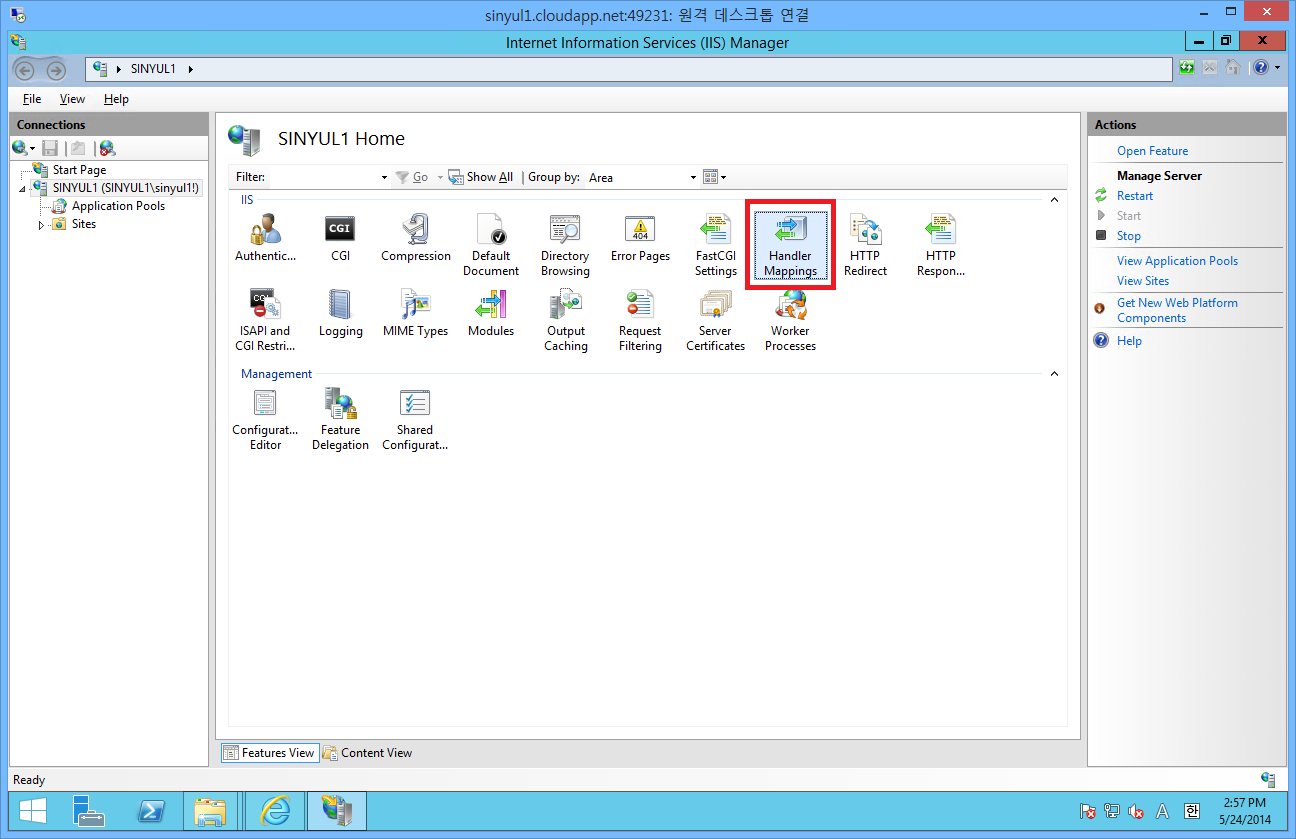
Task: Click Get New Web Platform Components
Action: (x=1177, y=310)
